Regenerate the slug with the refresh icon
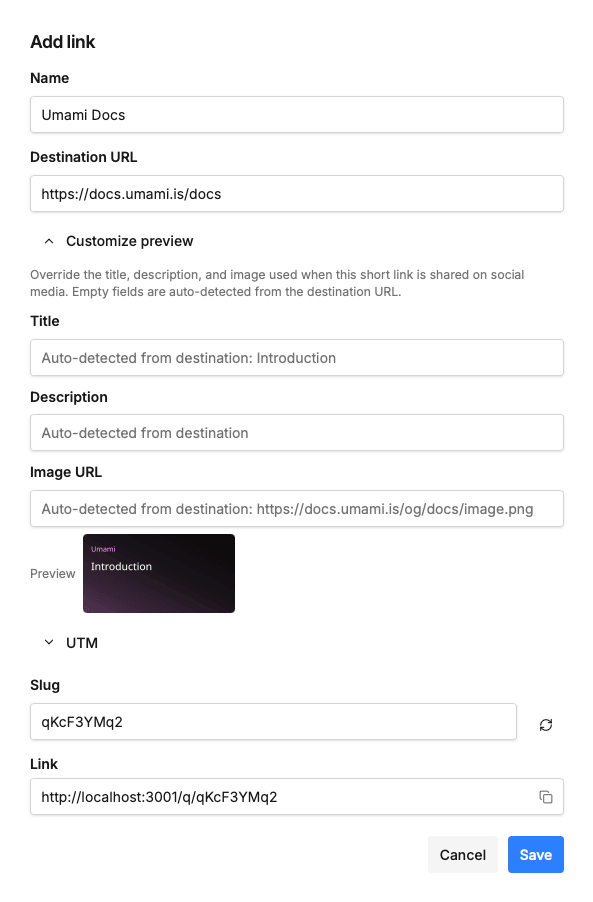Screen dimensions: 593x902 (545, 725)
